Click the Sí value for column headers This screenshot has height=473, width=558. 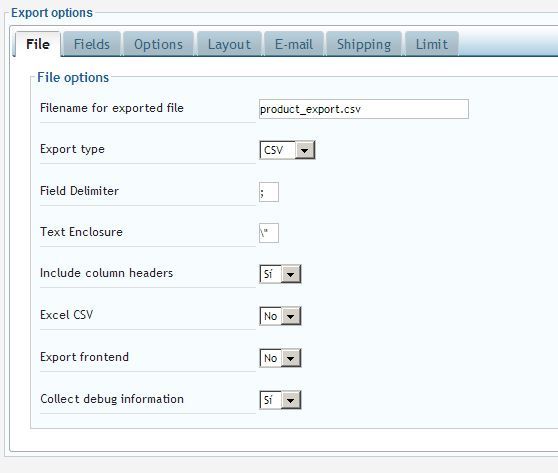(268, 274)
